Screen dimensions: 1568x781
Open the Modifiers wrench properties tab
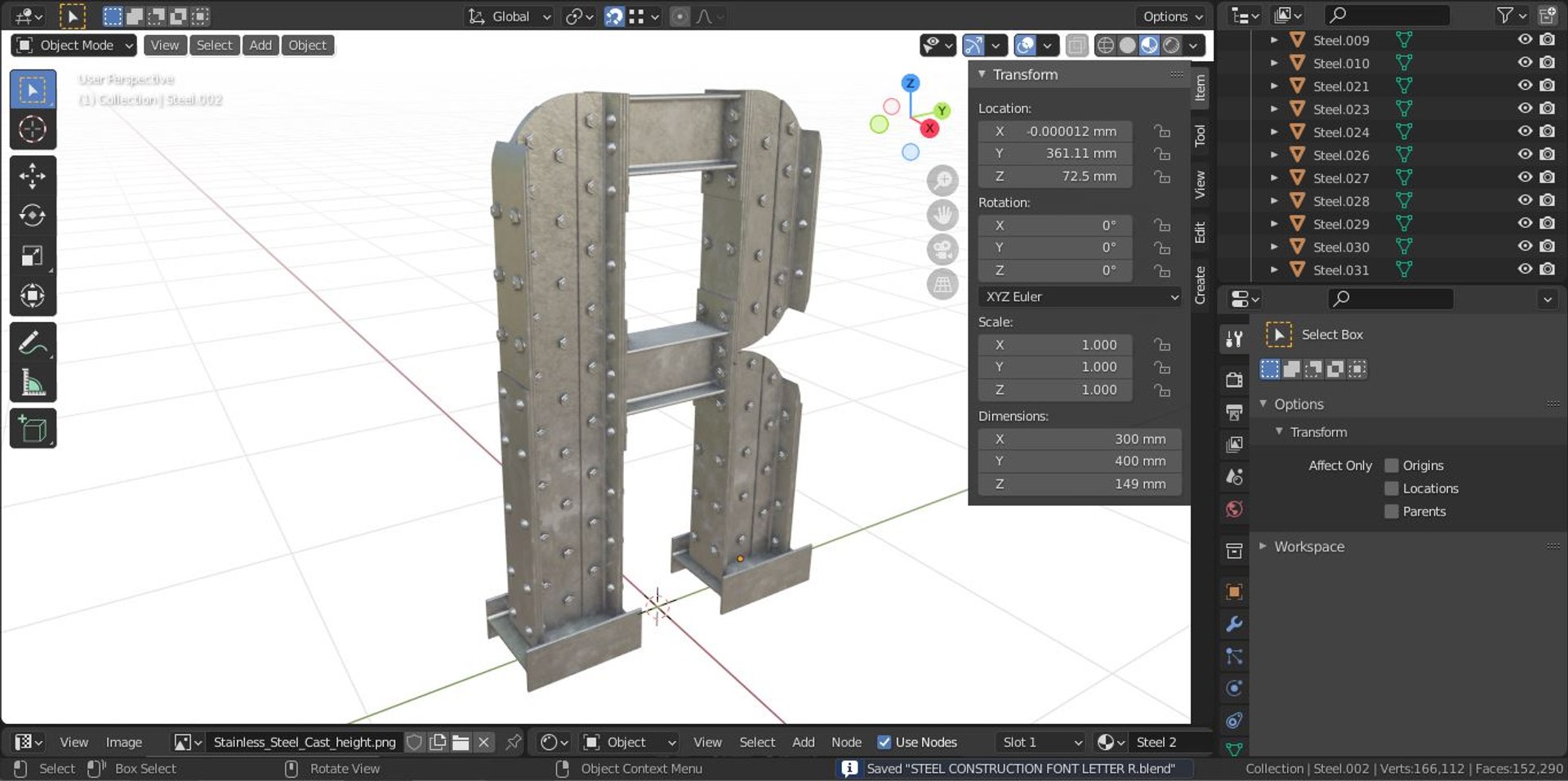1234,624
